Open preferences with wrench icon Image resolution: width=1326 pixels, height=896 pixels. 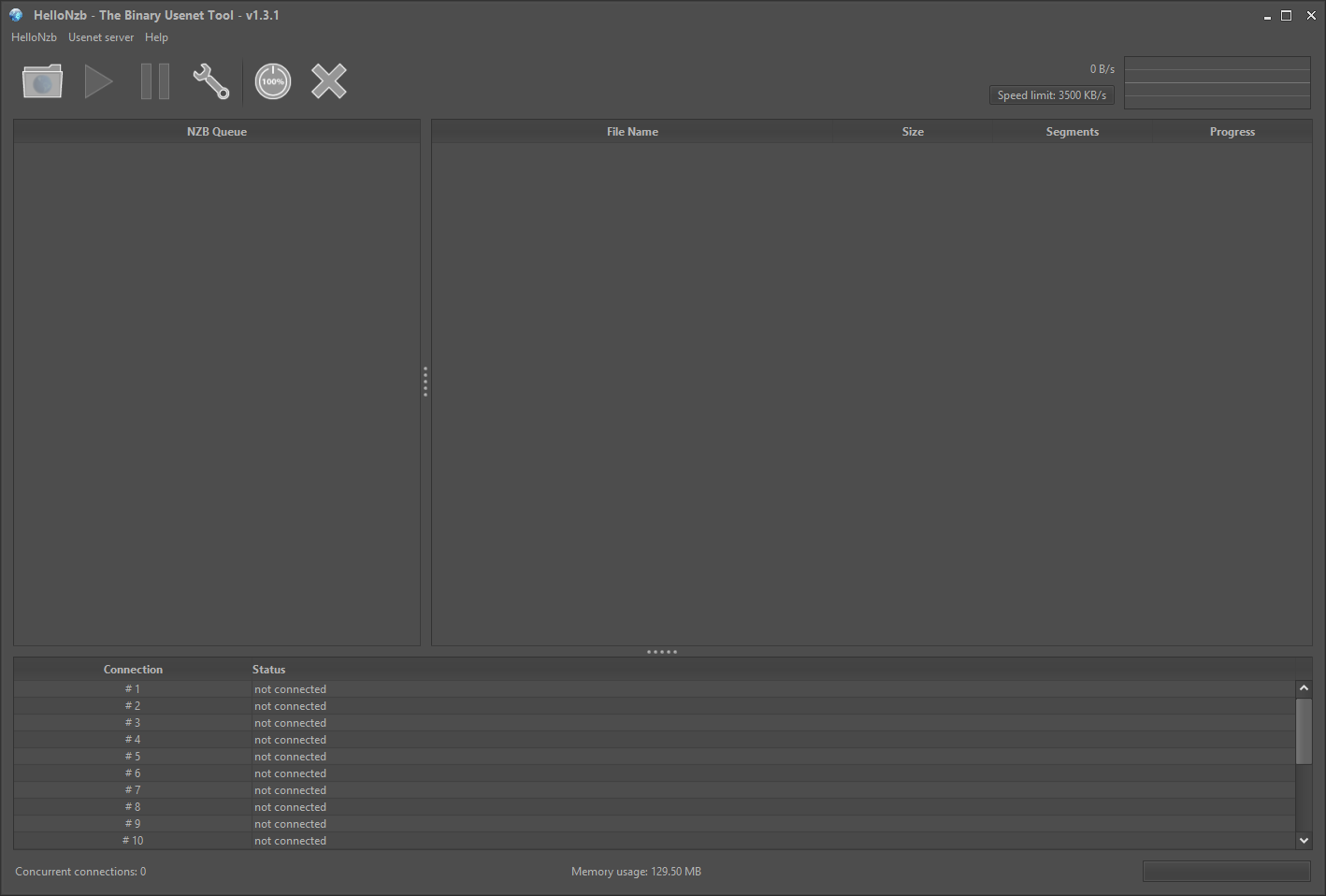[x=211, y=81]
